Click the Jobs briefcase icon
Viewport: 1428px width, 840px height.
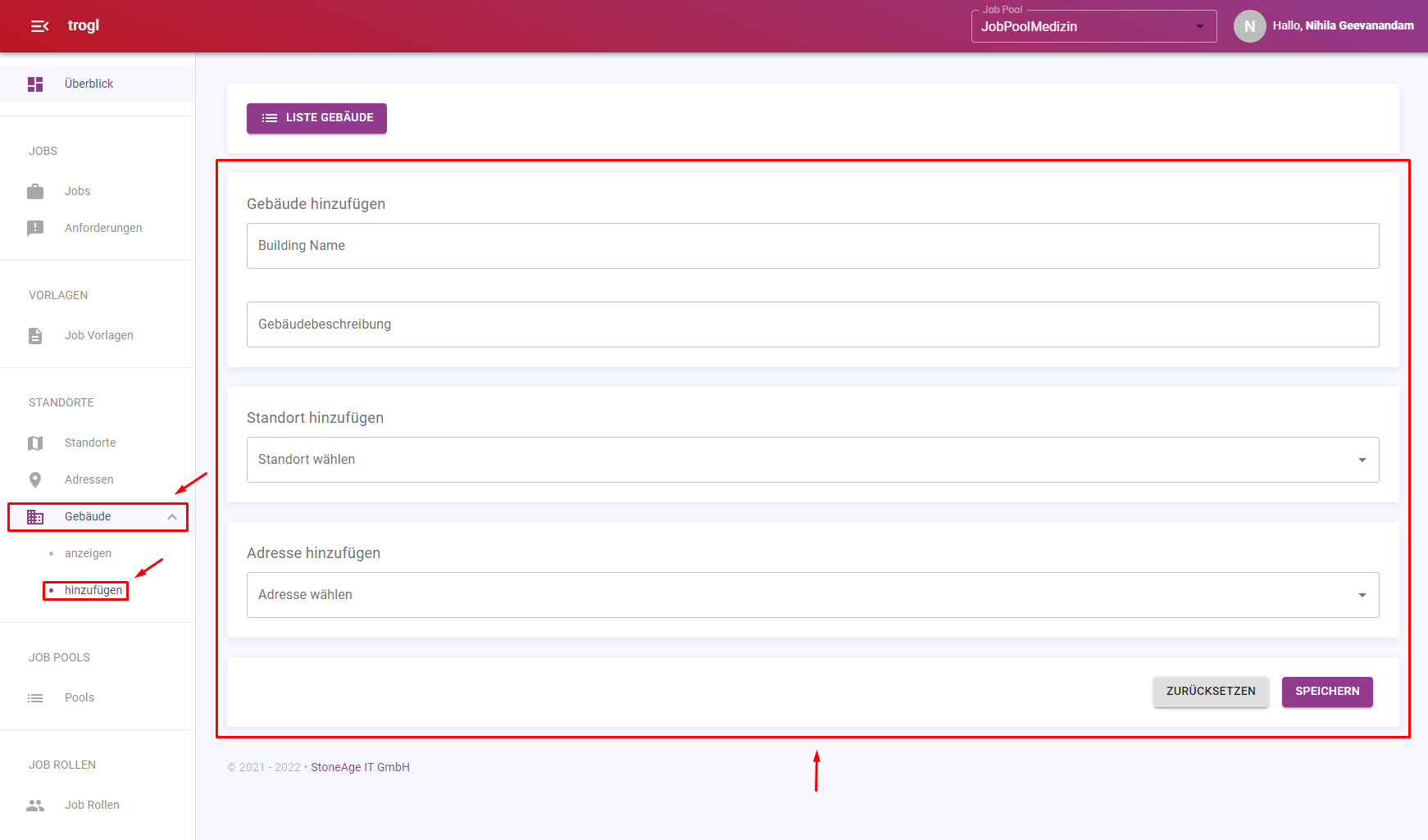click(35, 191)
